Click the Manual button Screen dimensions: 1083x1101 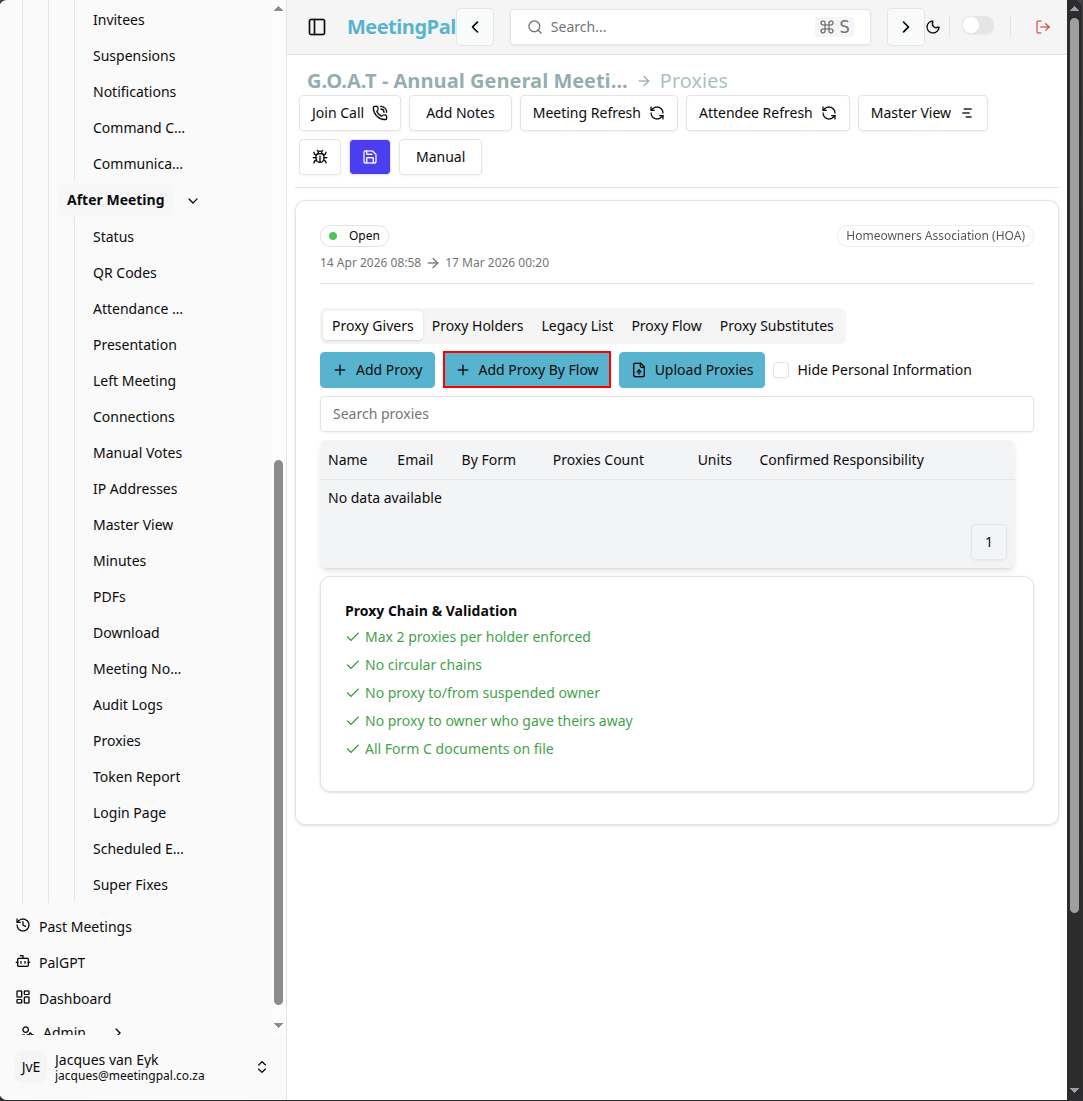point(440,157)
